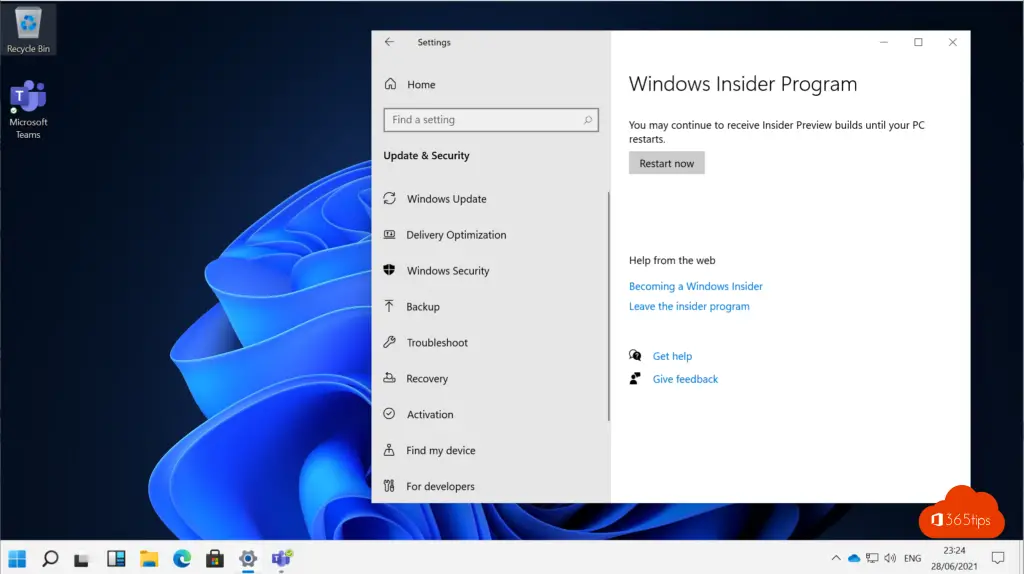Open the Widgets panel from taskbar
Viewport: 1024px width, 574px height.
click(116, 558)
